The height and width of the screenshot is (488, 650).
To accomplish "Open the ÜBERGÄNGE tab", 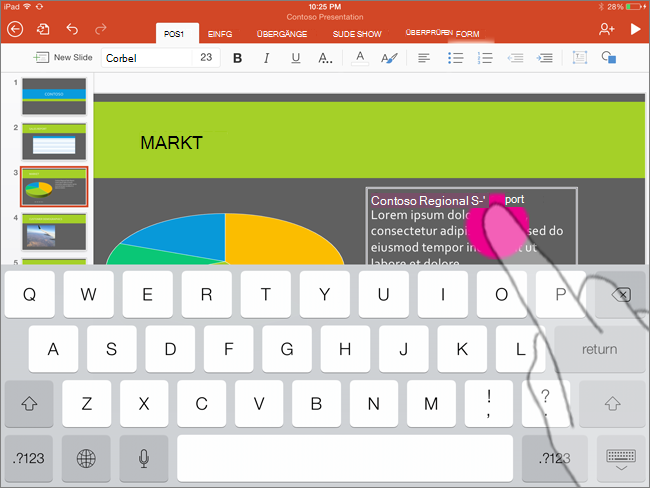I will tap(282, 34).
